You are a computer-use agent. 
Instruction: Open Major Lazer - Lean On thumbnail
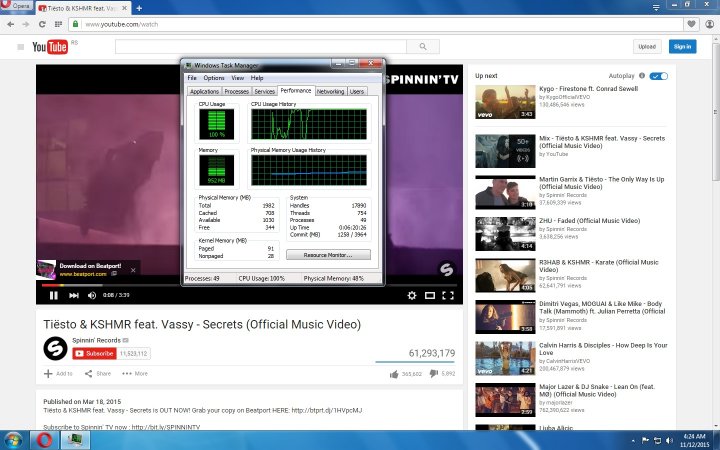(505, 400)
